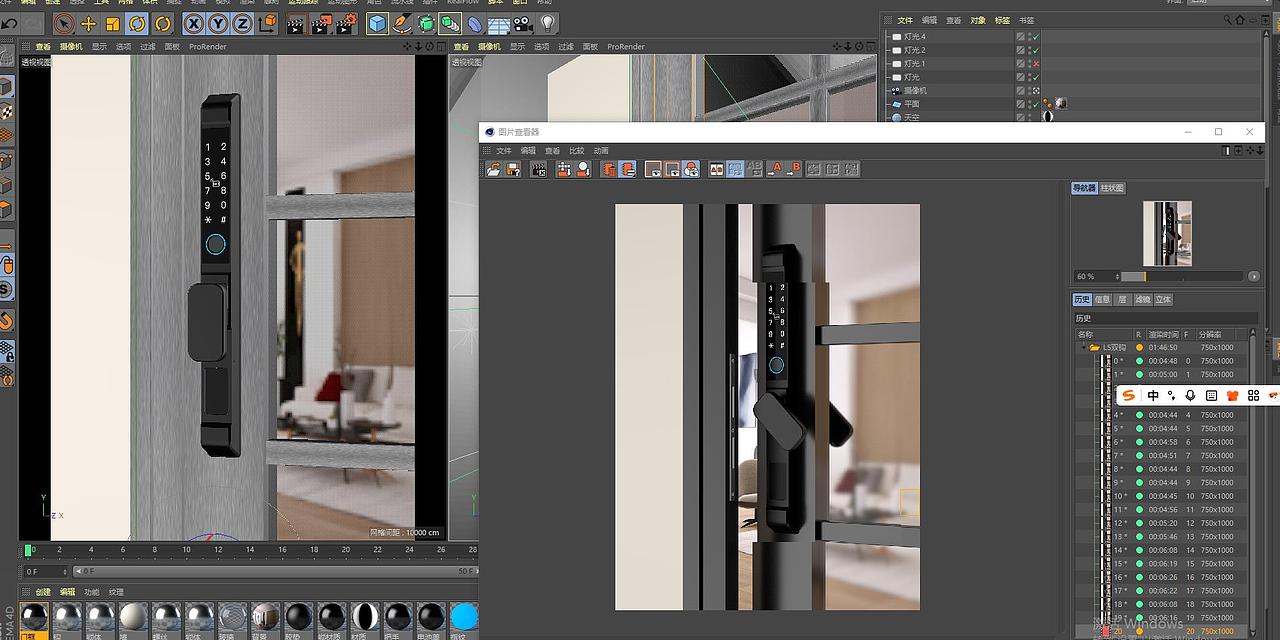This screenshot has height=640, width=1280.
Task: Toggle Z axis lock
Action: (242, 23)
